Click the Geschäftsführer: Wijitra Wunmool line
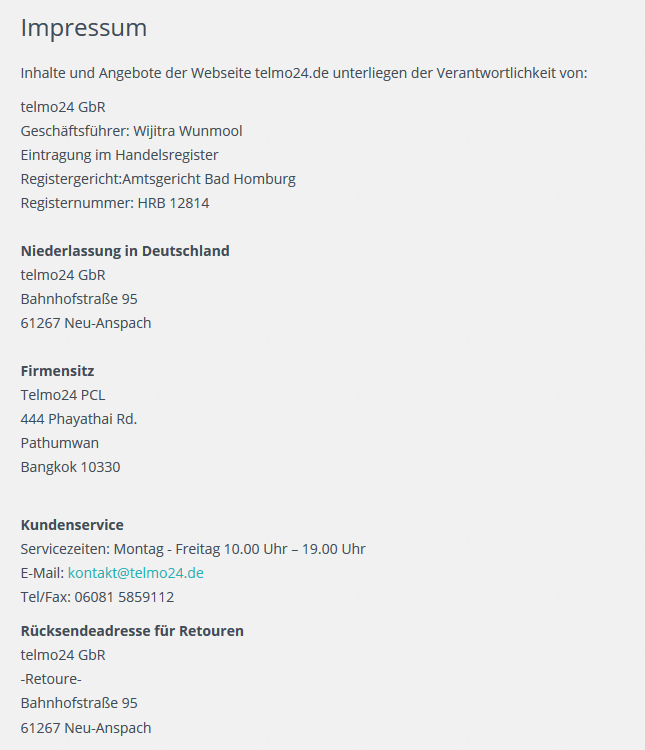Viewport: 645px width, 750px height. (132, 131)
